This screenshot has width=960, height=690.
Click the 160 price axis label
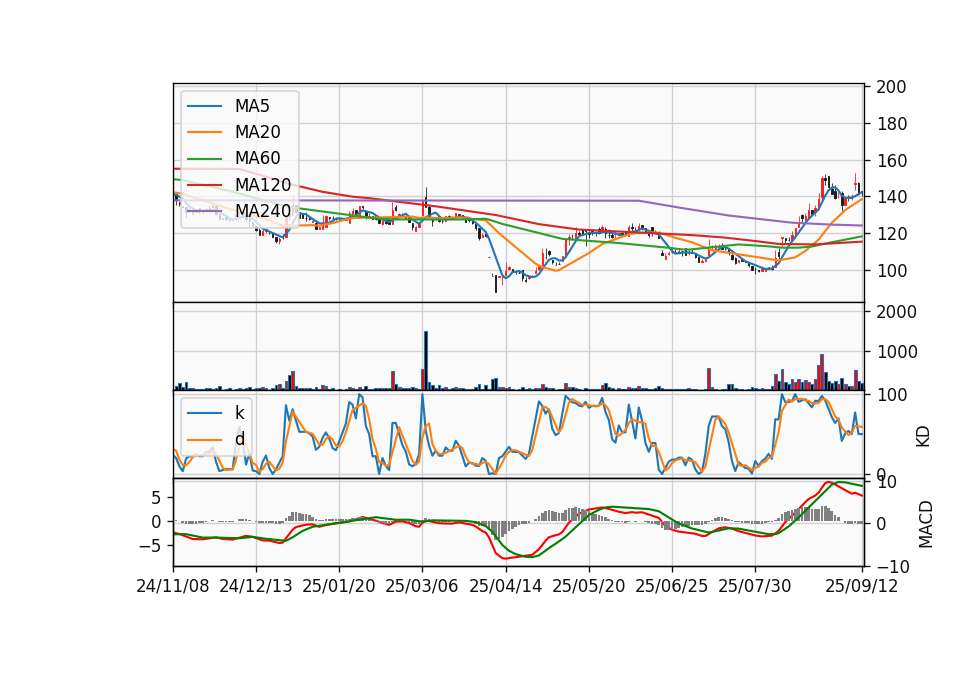tap(891, 160)
